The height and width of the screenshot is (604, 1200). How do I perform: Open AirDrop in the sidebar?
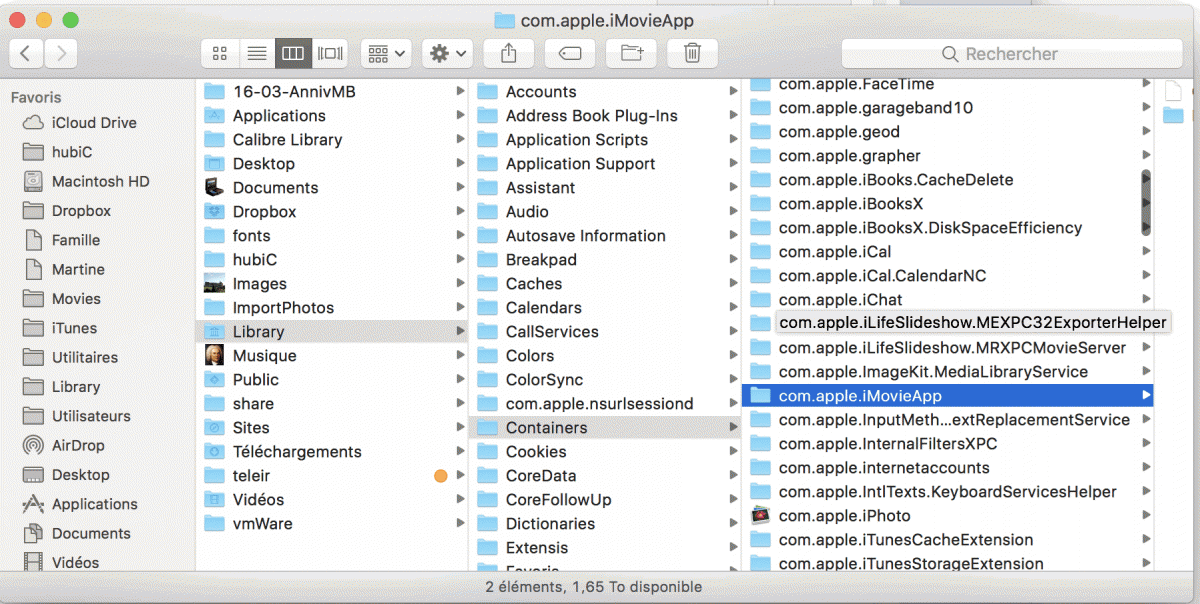tap(77, 445)
